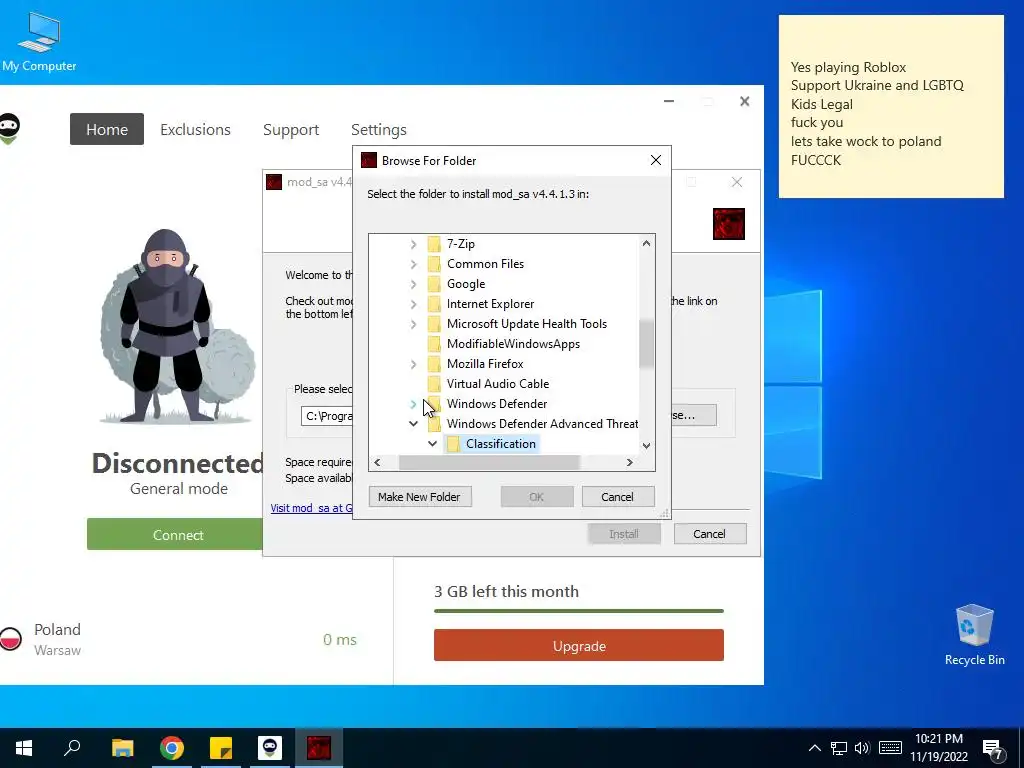Click mod_sa red logo in installer
Image resolution: width=1024 pixels, height=768 pixels.
(x=729, y=224)
